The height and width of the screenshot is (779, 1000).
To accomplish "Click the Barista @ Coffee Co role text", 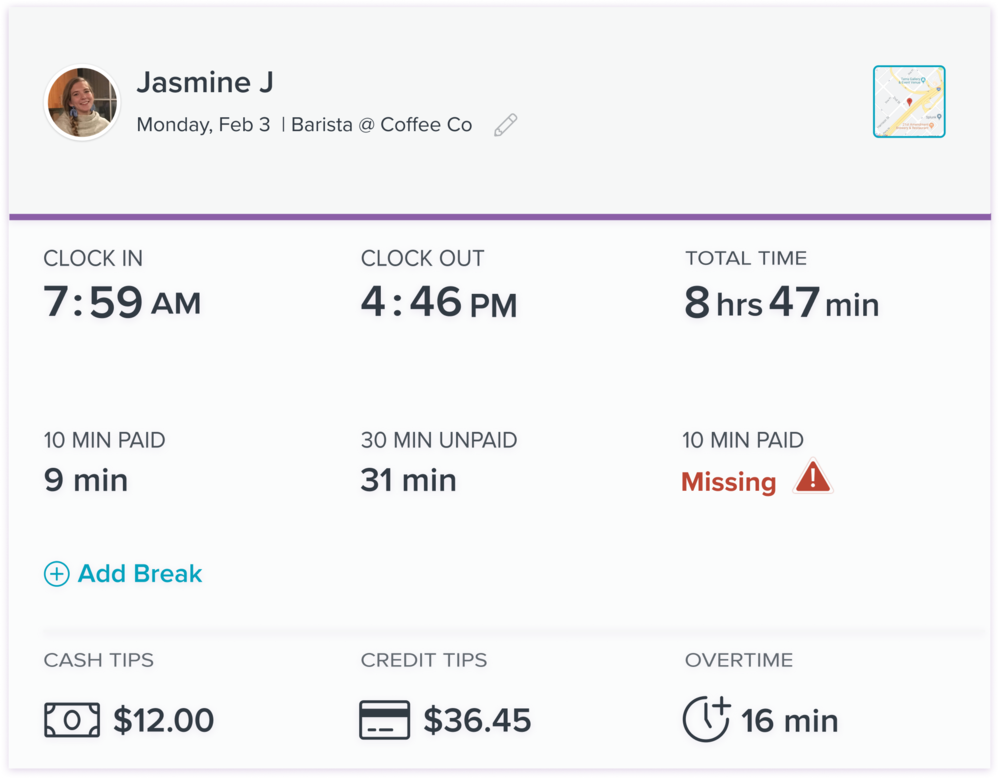I will pyautogui.click(x=381, y=124).
